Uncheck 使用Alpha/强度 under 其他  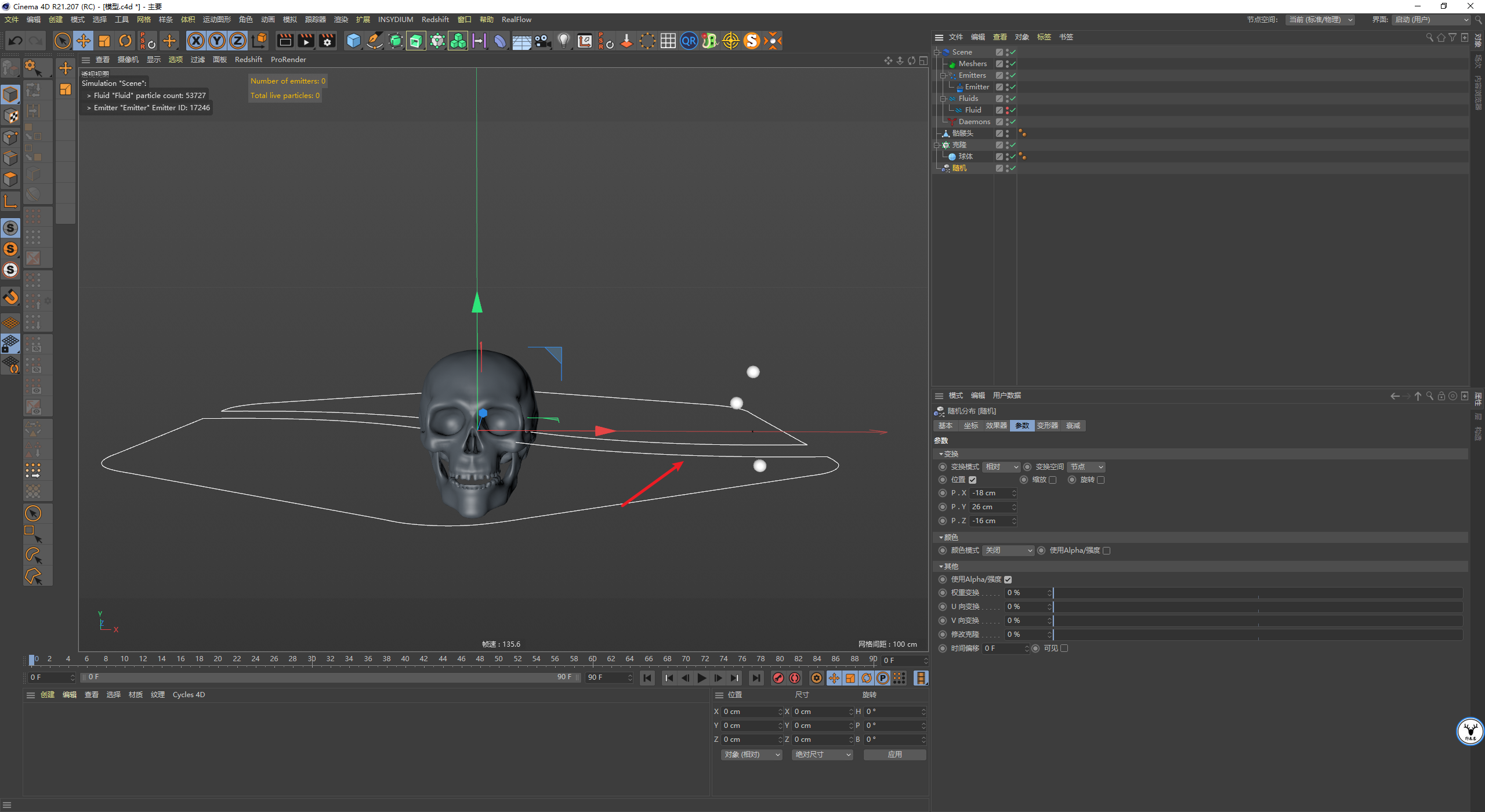(x=1008, y=579)
